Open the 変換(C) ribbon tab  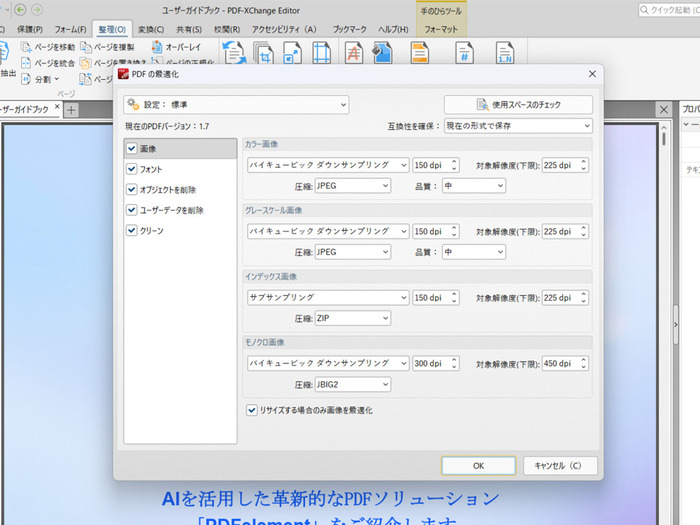[151, 29]
